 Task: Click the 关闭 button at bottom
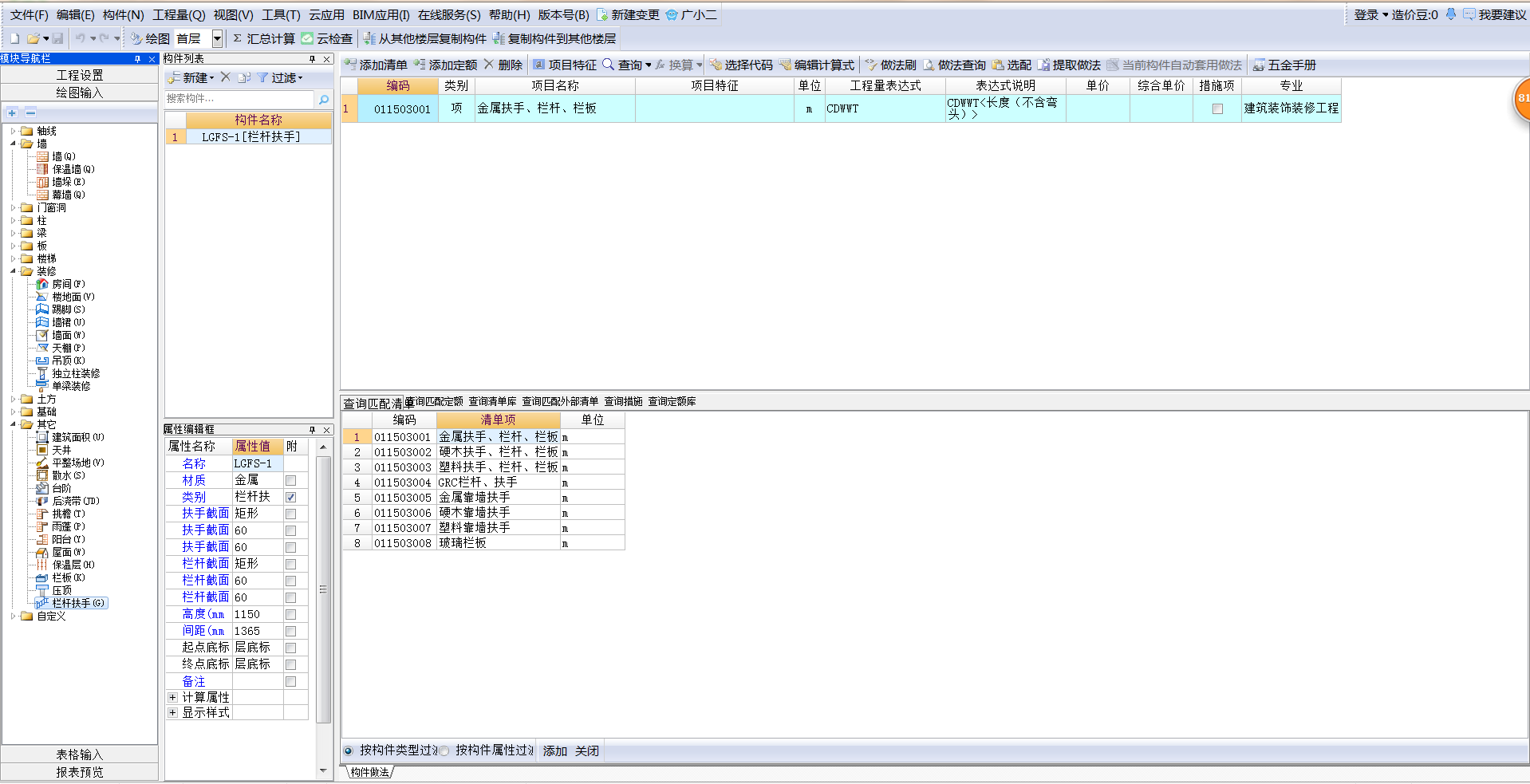587,751
